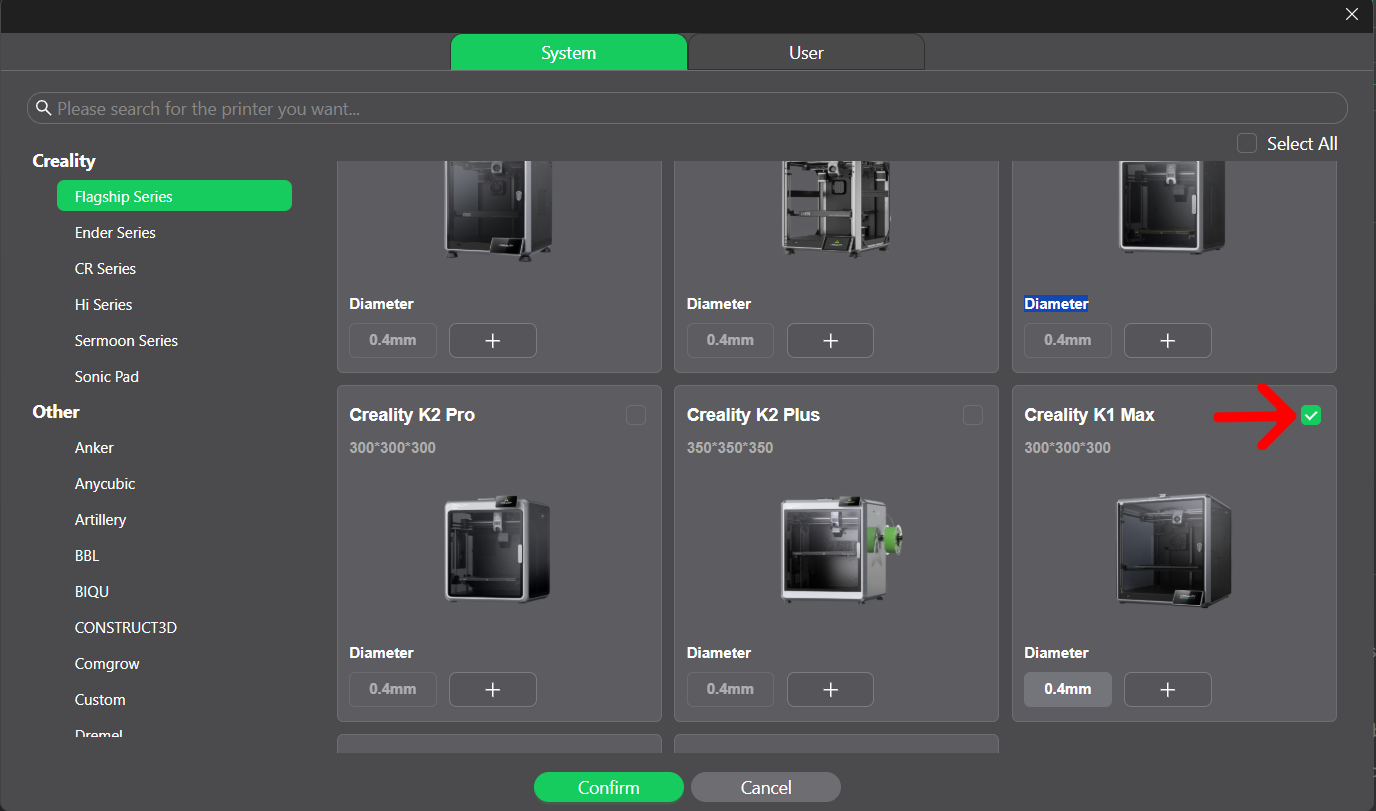Enable the Creality K2 Pro checkbox
The height and width of the screenshot is (811, 1376).
click(x=636, y=415)
